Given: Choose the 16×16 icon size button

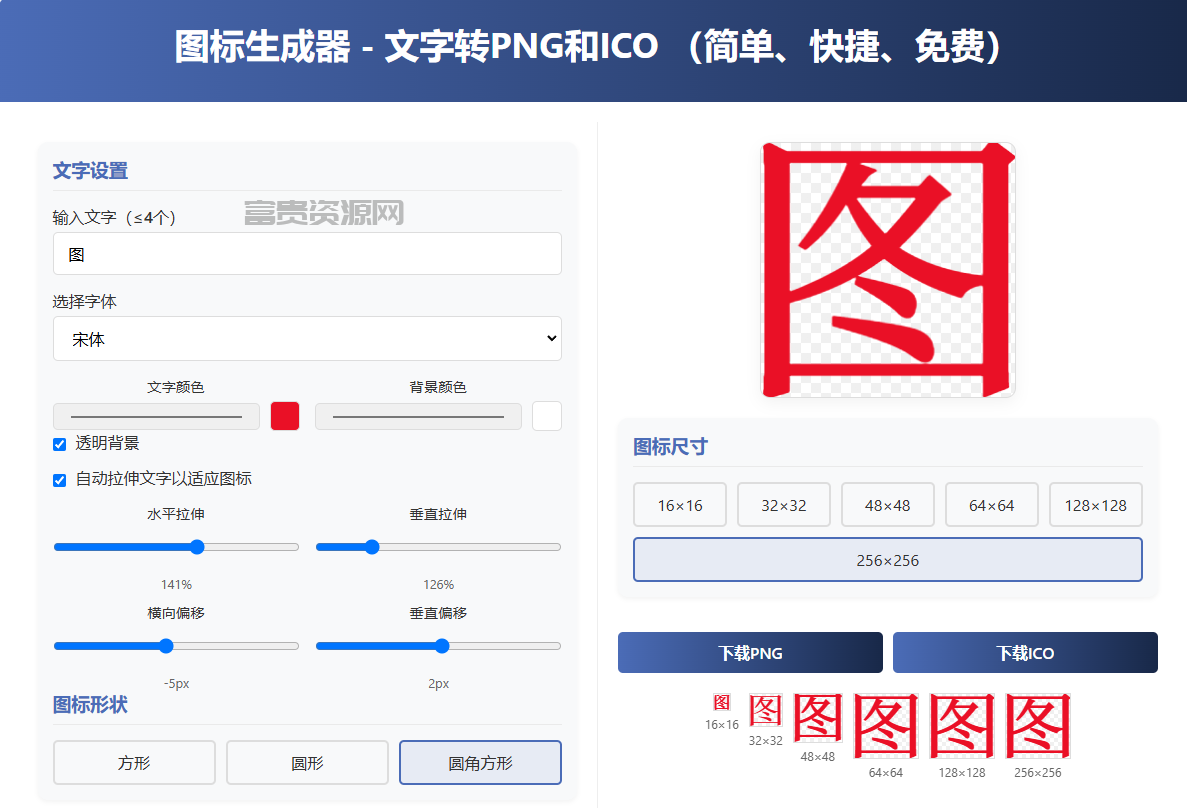Looking at the screenshot, I should click(680, 504).
